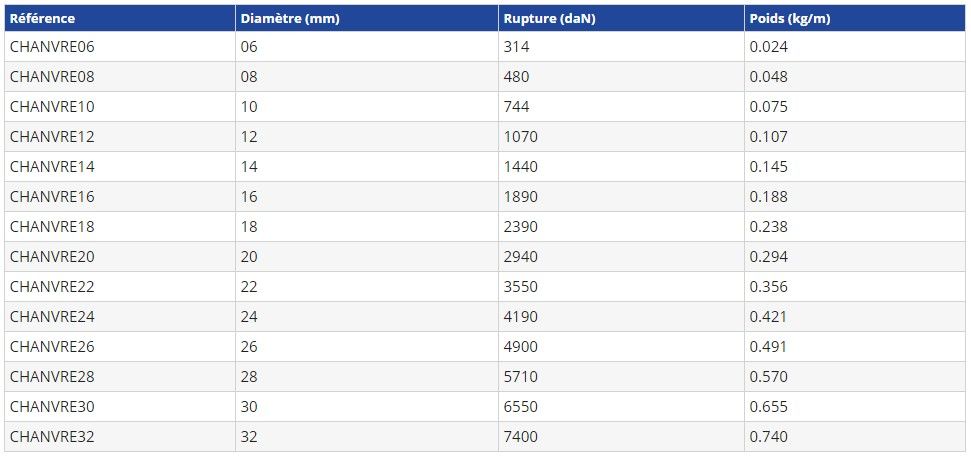971x457 pixels.
Task: Select the CHANVRE06 reference cell
Action: click(52, 47)
